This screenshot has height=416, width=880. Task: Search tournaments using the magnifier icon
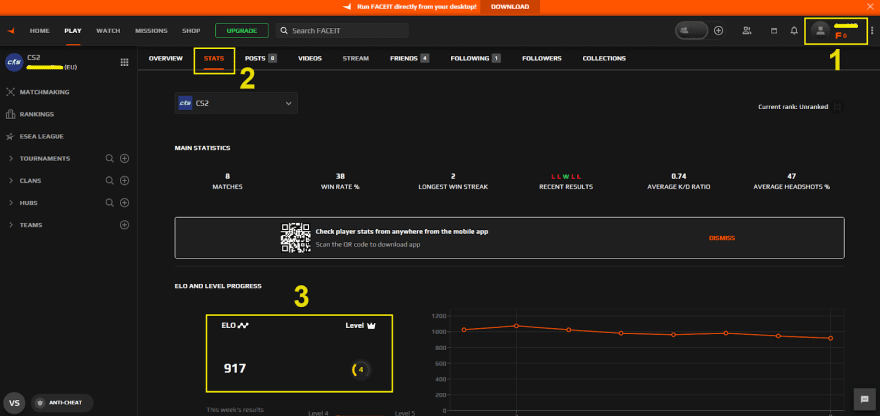[x=110, y=158]
